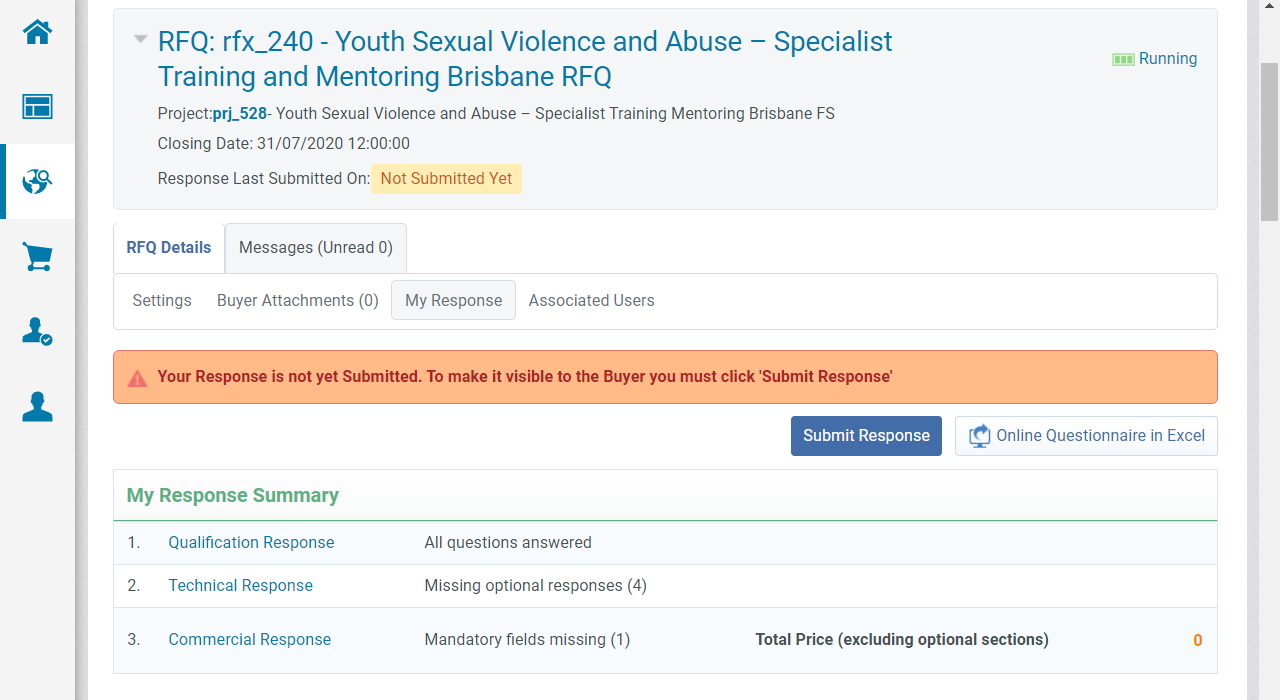1280x700 pixels.
Task: Select the Settings sub-tab
Action: click(162, 301)
